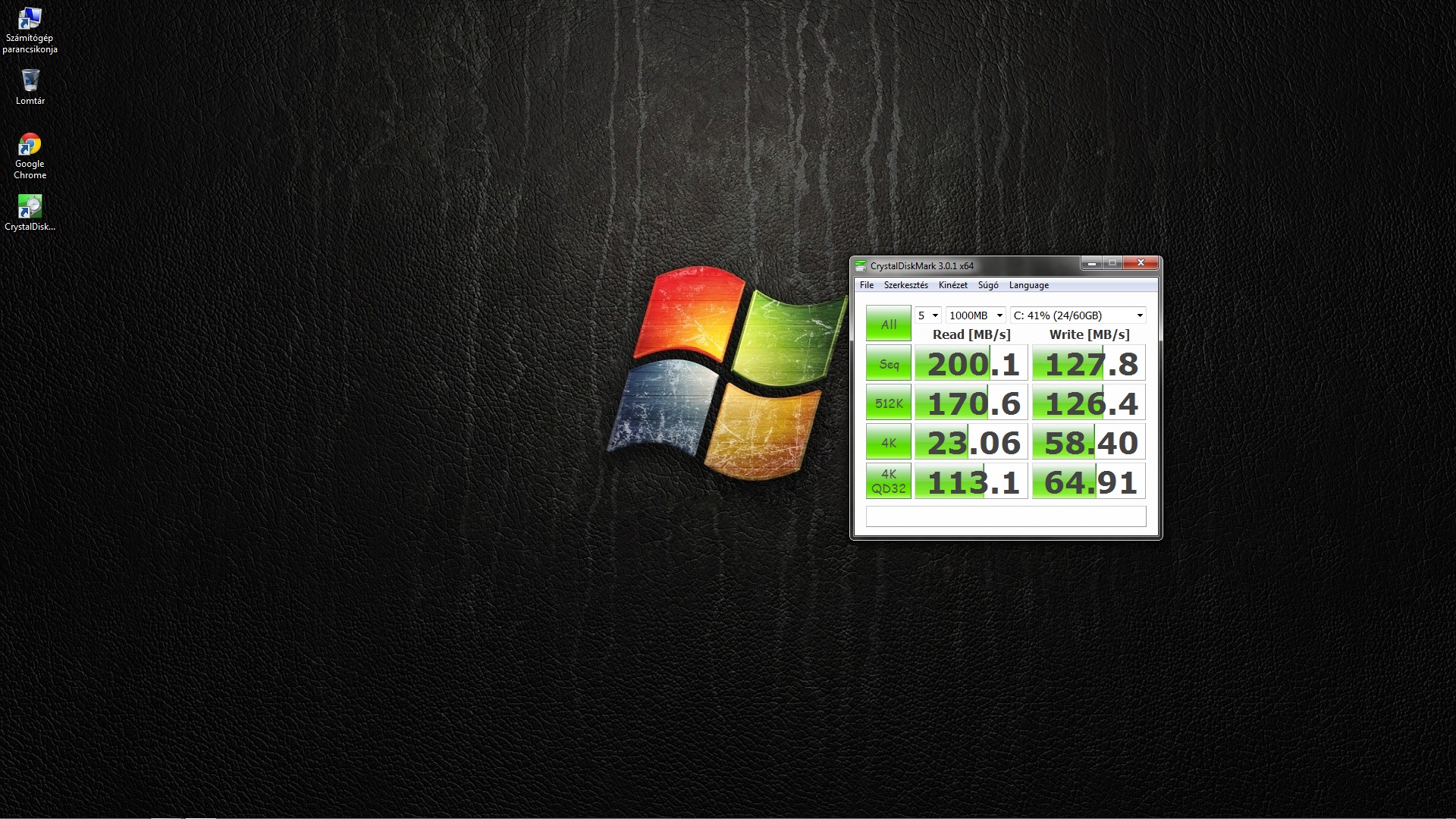This screenshot has height=819, width=1456.
Task: Open the Kinézet menu
Action: 952,285
